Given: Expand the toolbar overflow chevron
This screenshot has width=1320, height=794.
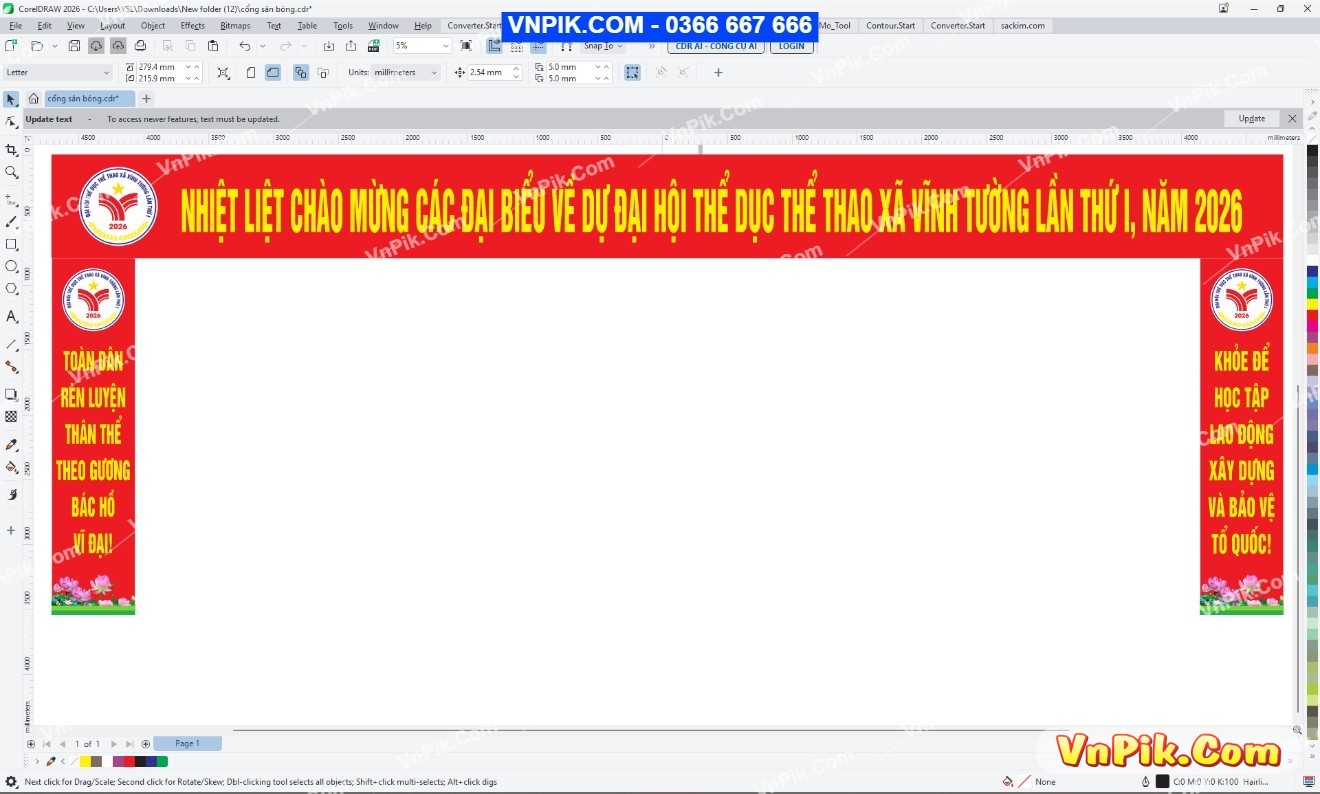Looking at the screenshot, I should pos(652,46).
